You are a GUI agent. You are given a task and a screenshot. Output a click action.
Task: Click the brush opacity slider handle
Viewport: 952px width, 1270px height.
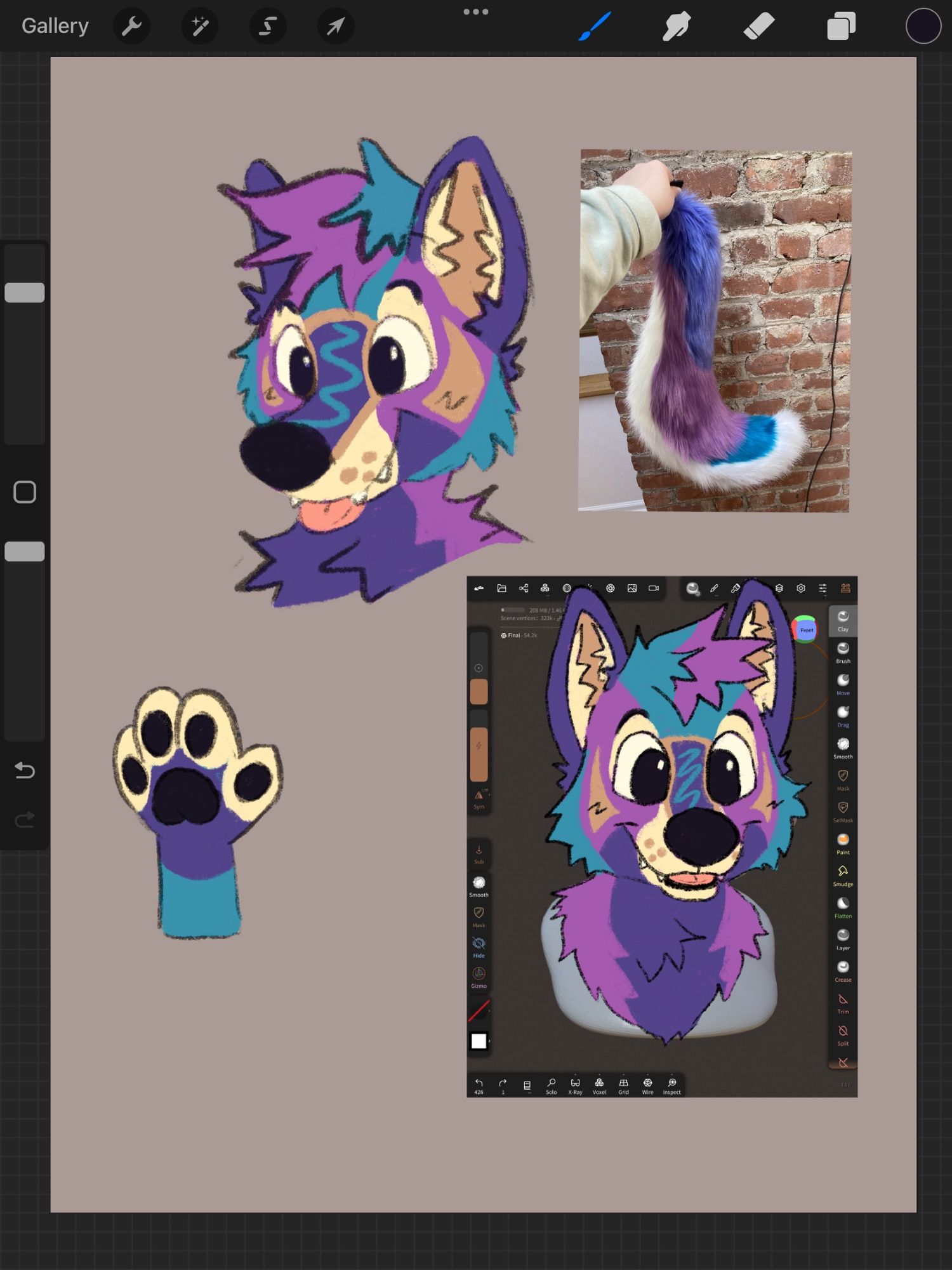tap(25, 551)
